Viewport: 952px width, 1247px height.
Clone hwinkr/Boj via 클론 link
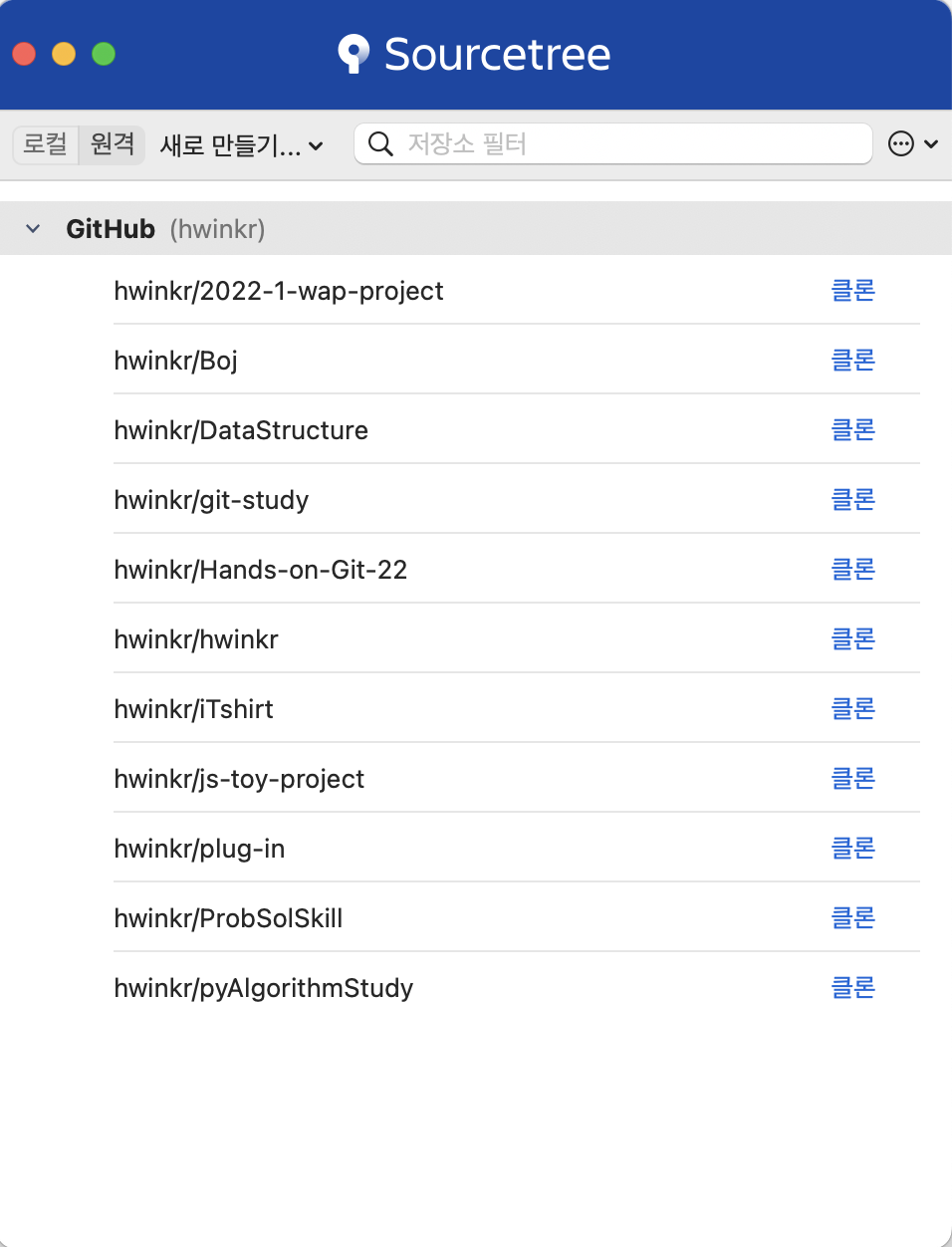click(853, 360)
